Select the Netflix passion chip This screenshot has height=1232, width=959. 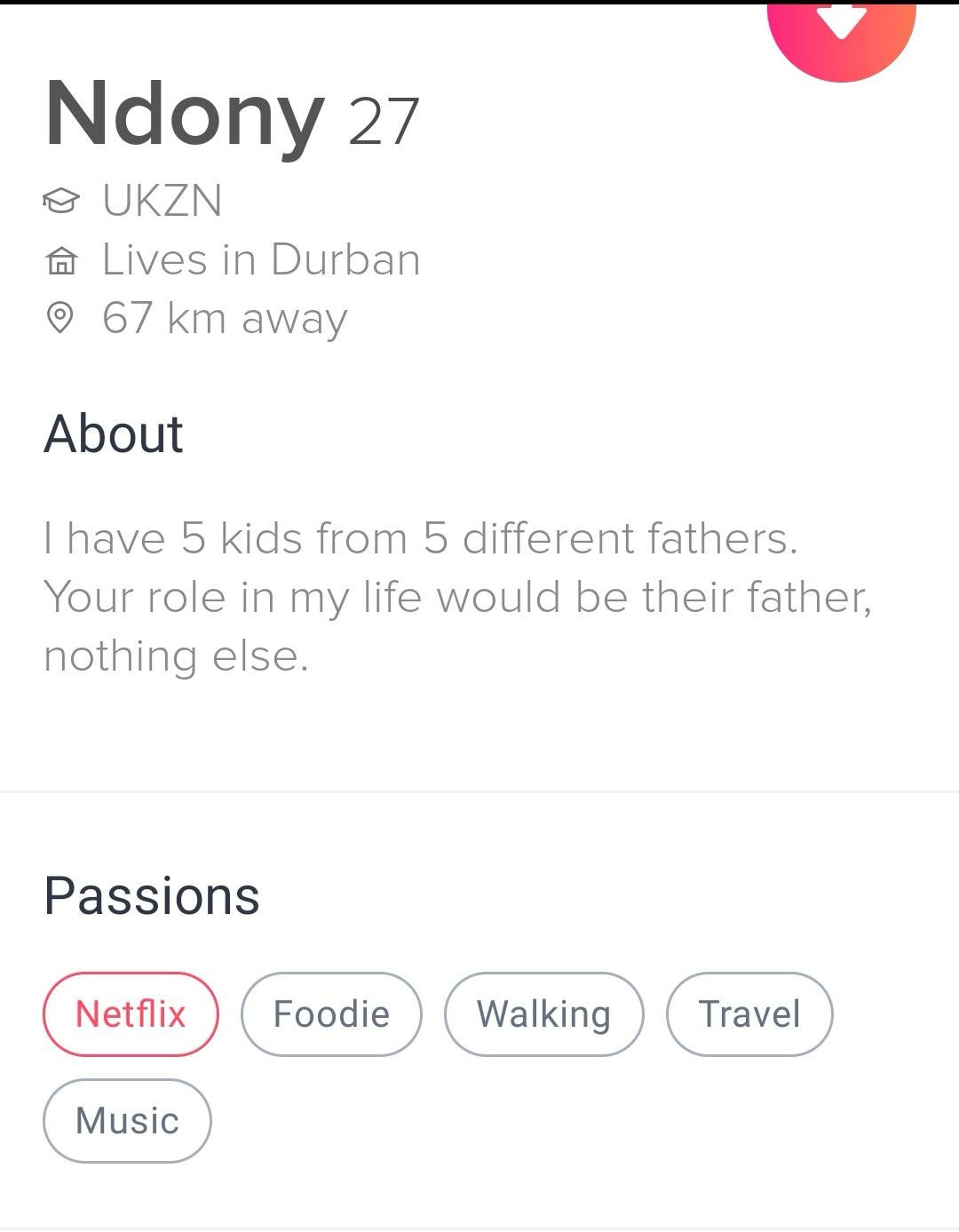click(131, 1013)
